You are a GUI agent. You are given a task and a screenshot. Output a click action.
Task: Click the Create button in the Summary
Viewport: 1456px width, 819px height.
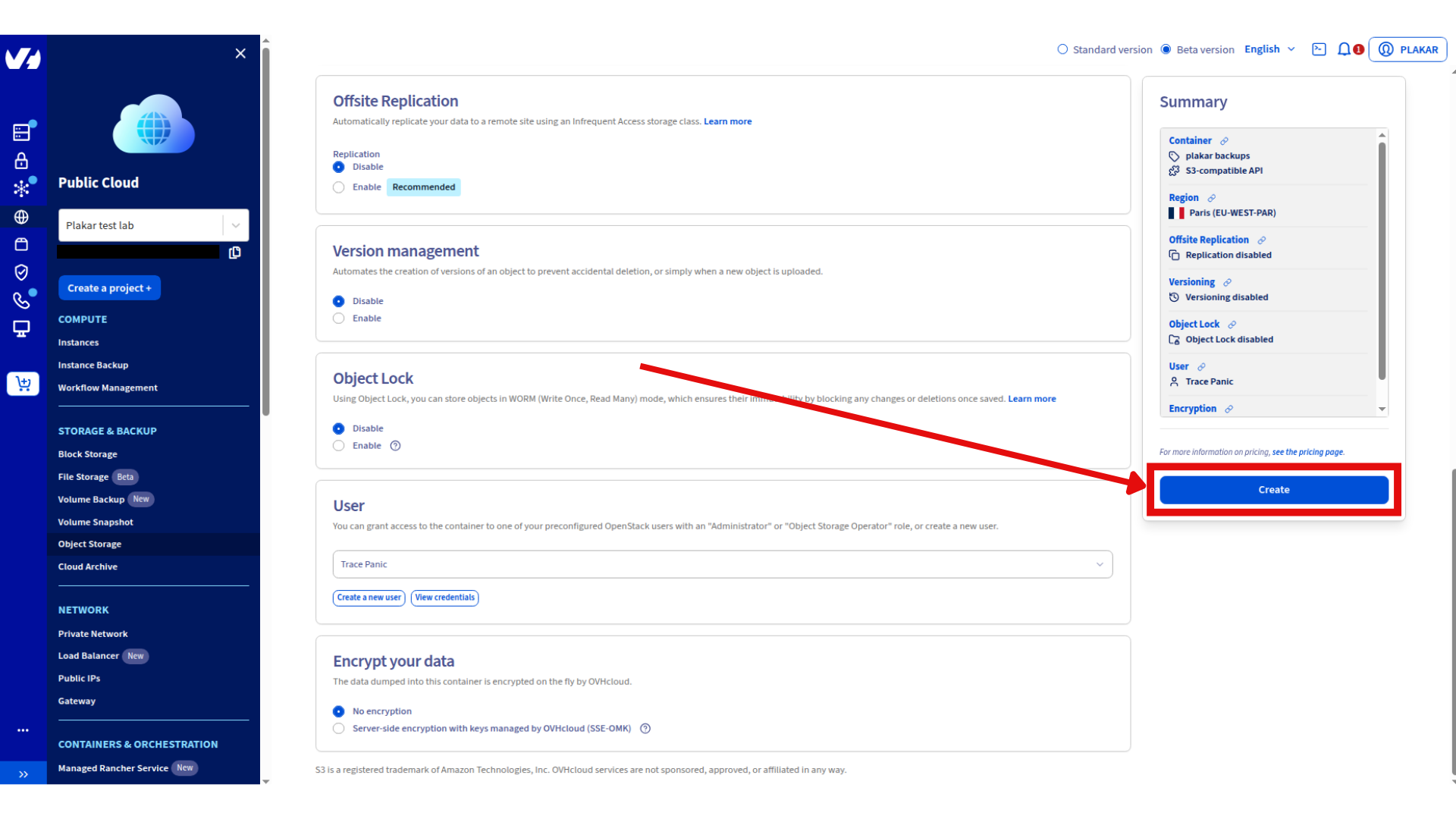(x=1273, y=489)
